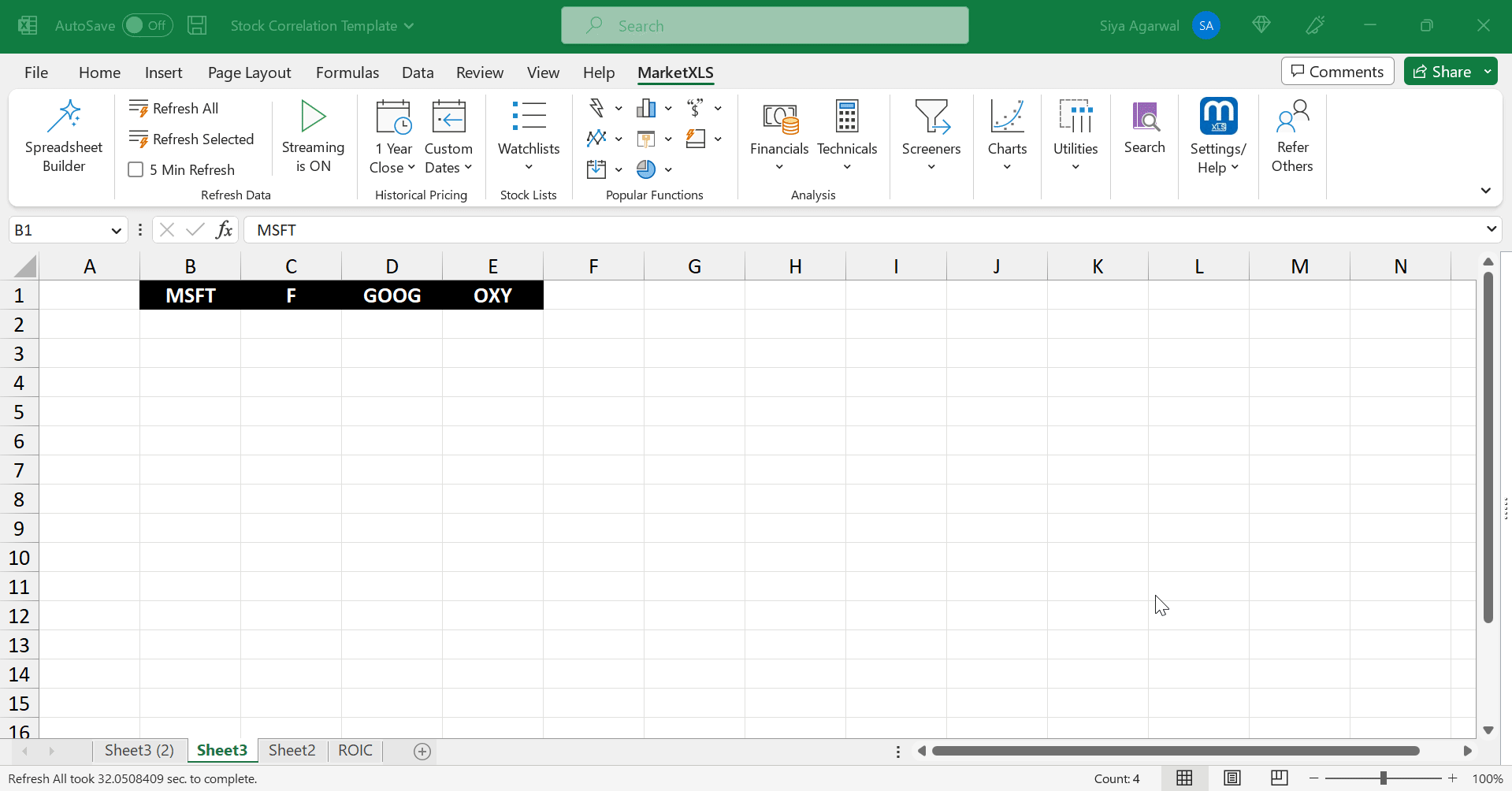Open the Name Box dropdown arrow
The width and height of the screenshot is (1512, 791).
click(x=116, y=230)
